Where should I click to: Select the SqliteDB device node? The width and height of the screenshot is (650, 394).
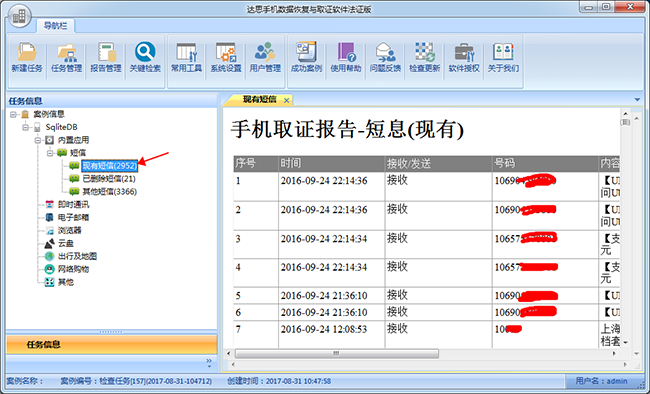tap(61, 127)
